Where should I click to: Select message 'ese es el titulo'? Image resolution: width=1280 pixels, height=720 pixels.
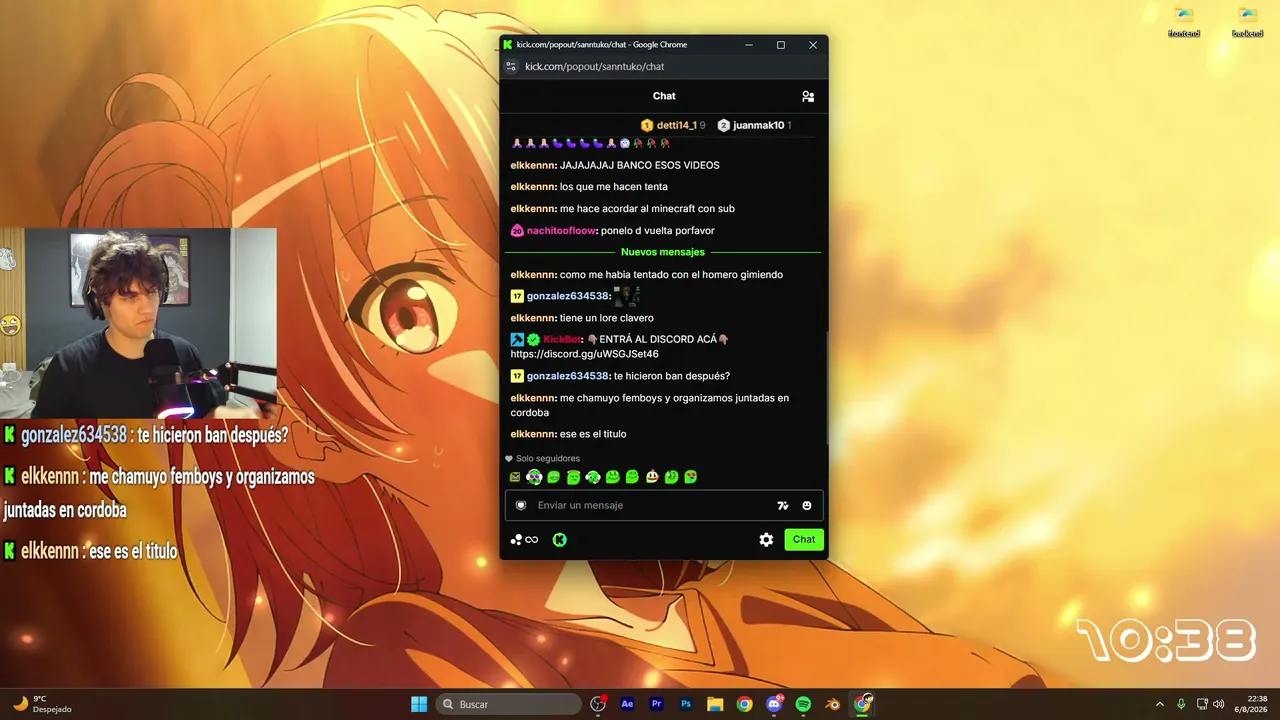593,434
